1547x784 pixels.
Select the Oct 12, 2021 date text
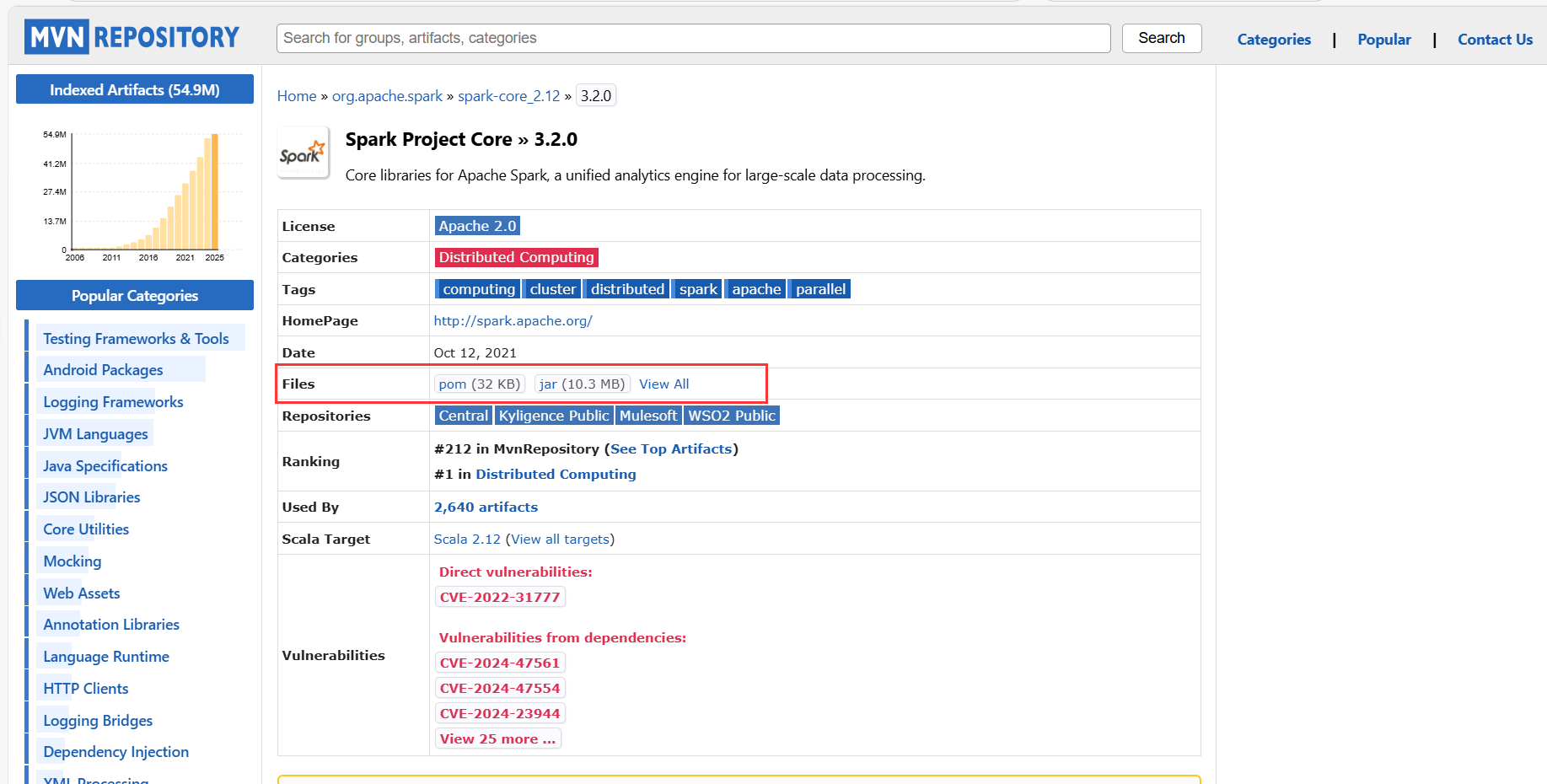pos(475,353)
